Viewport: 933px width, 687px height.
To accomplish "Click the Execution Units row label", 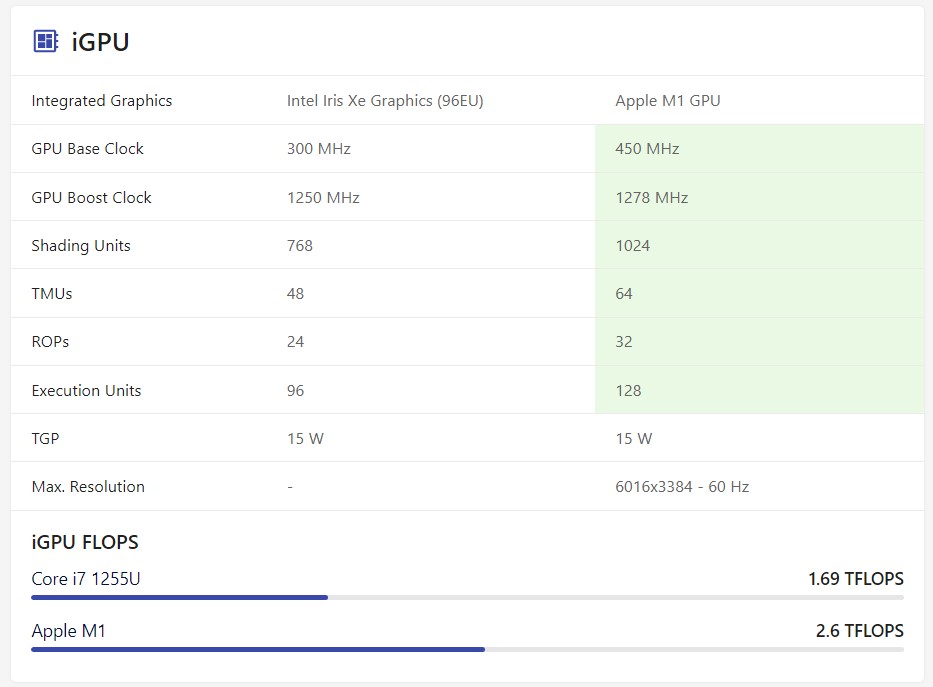I will coord(86,391).
